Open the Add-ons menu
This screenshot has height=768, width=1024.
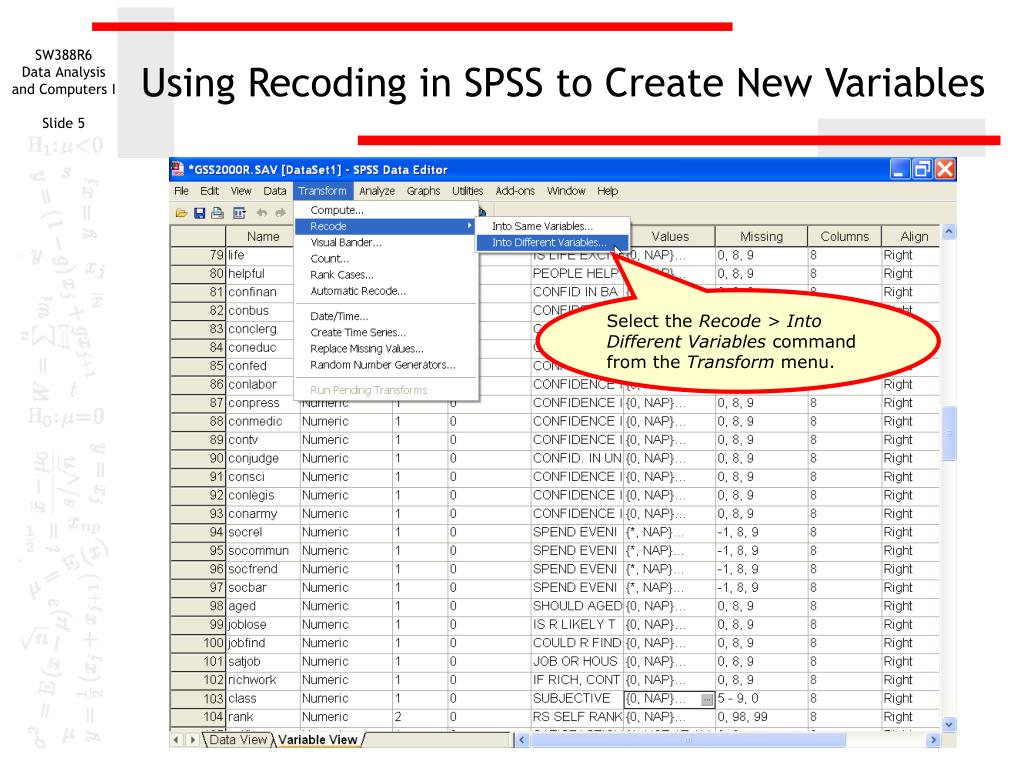coord(515,191)
